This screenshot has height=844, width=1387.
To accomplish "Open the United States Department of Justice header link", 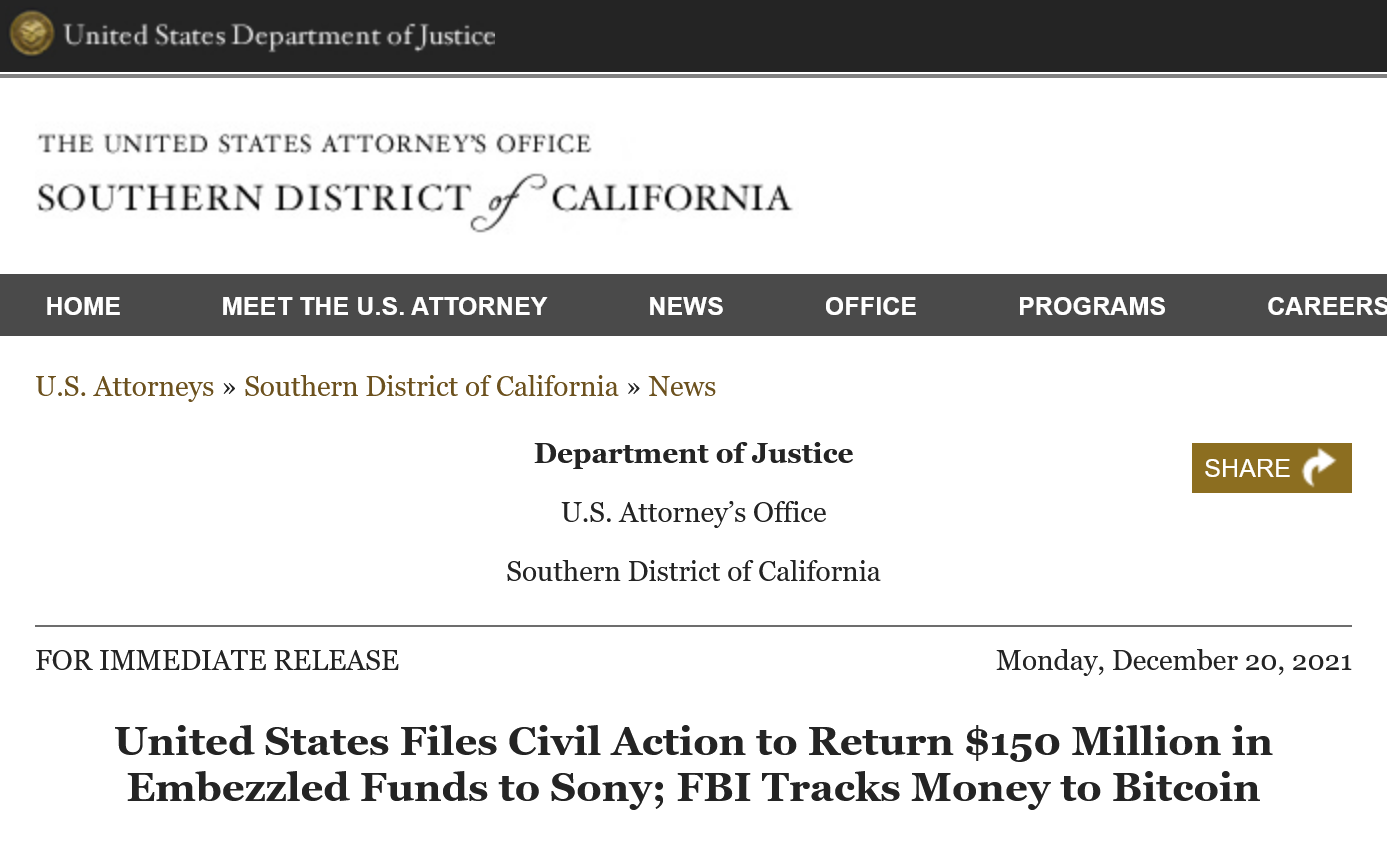I will pos(279,36).
